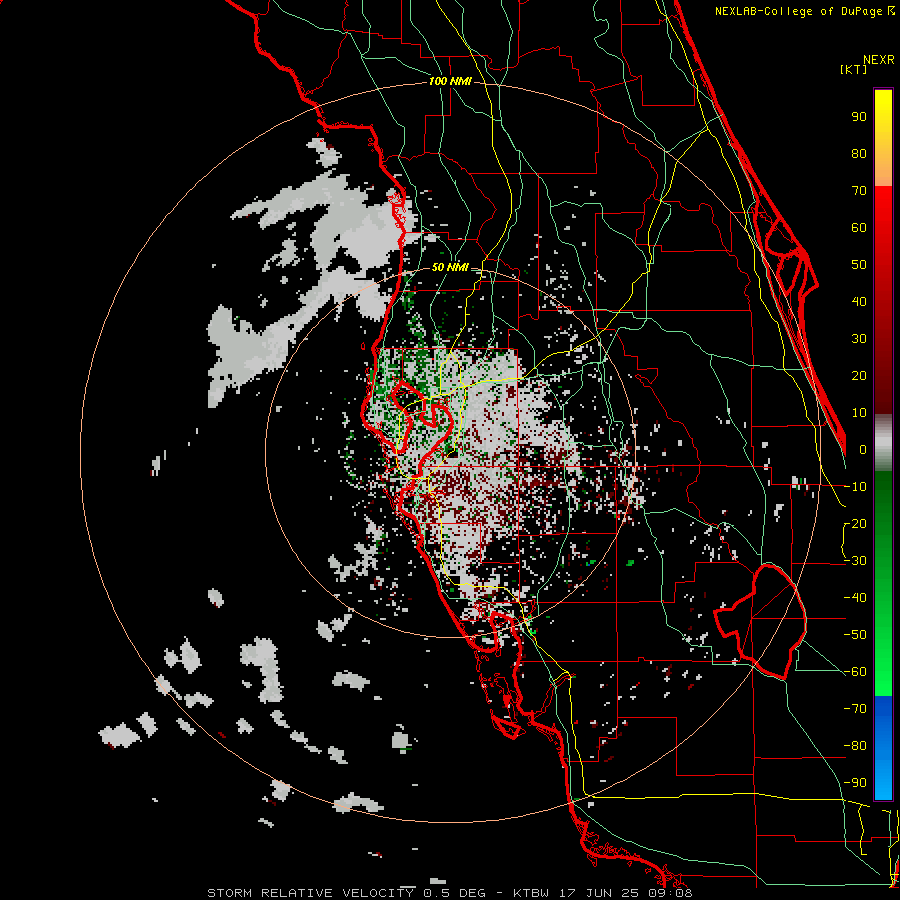Click the 70 value on the velocity scale
The image size is (900, 900).
click(x=859, y=191)
